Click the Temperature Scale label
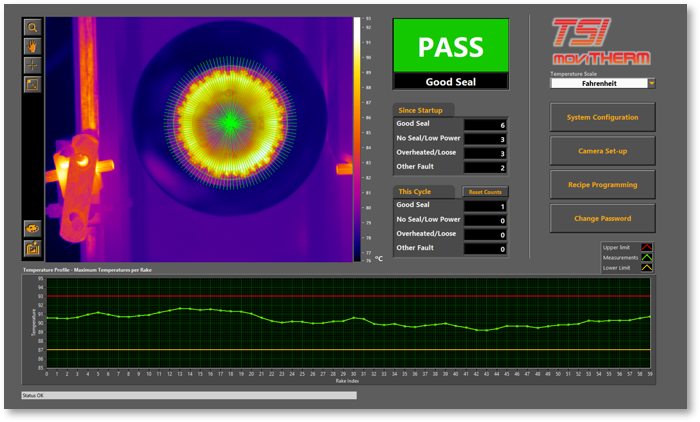Viewport: 700px width, 422px height. click(x=573, y=74)
